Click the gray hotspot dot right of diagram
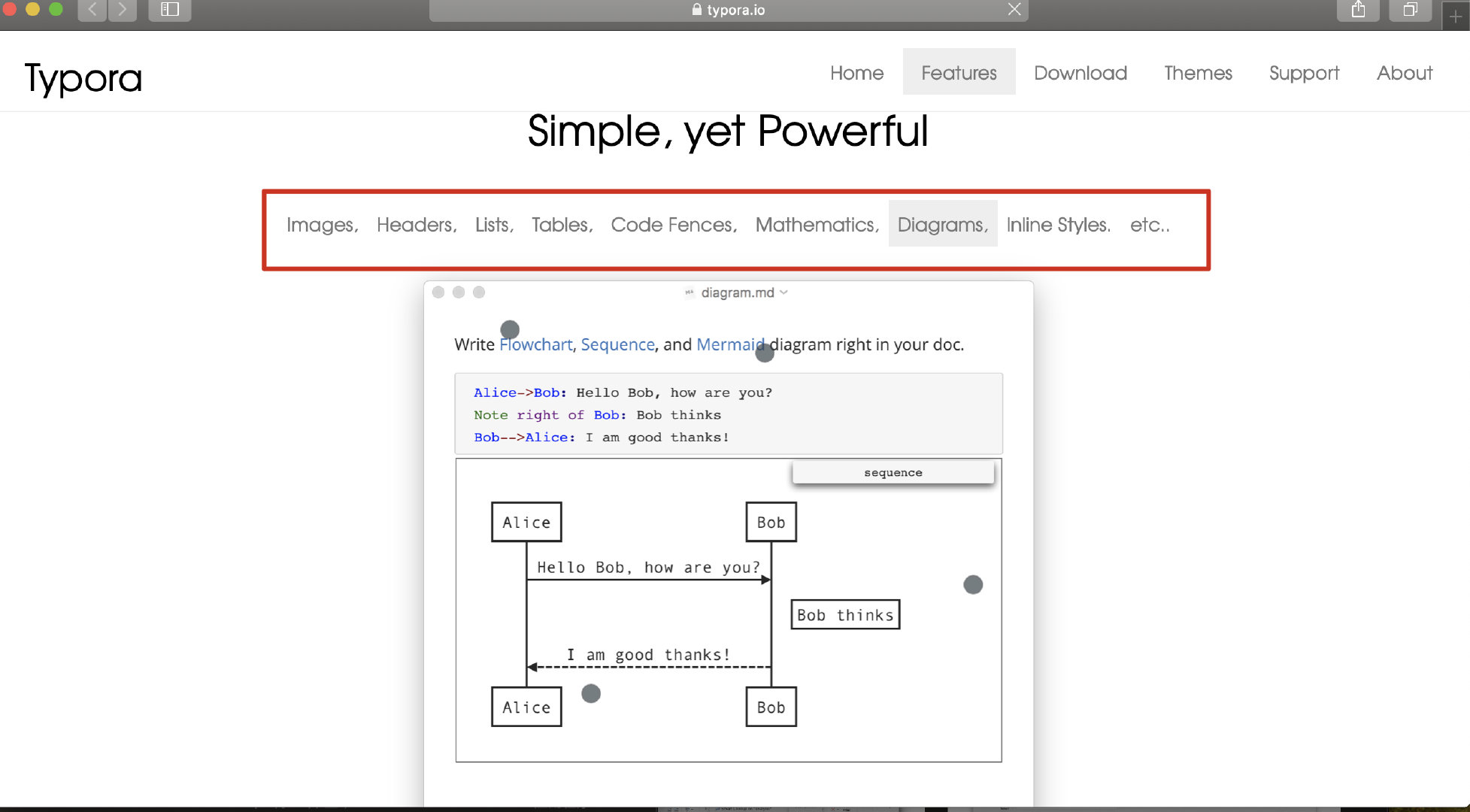Screen dimensions: 1470x812 973,584
